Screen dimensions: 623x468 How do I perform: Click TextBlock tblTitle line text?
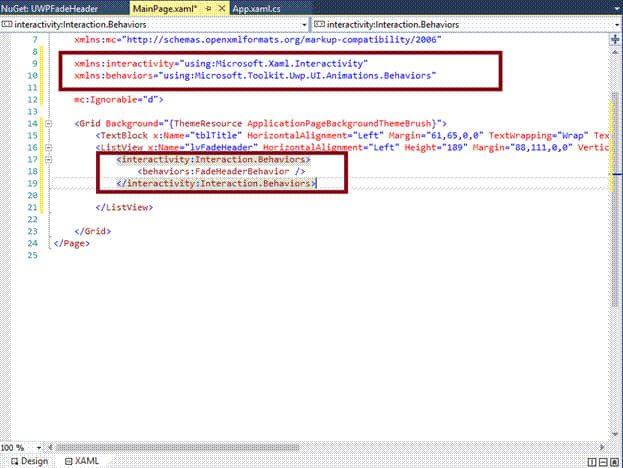click(352, 135)
